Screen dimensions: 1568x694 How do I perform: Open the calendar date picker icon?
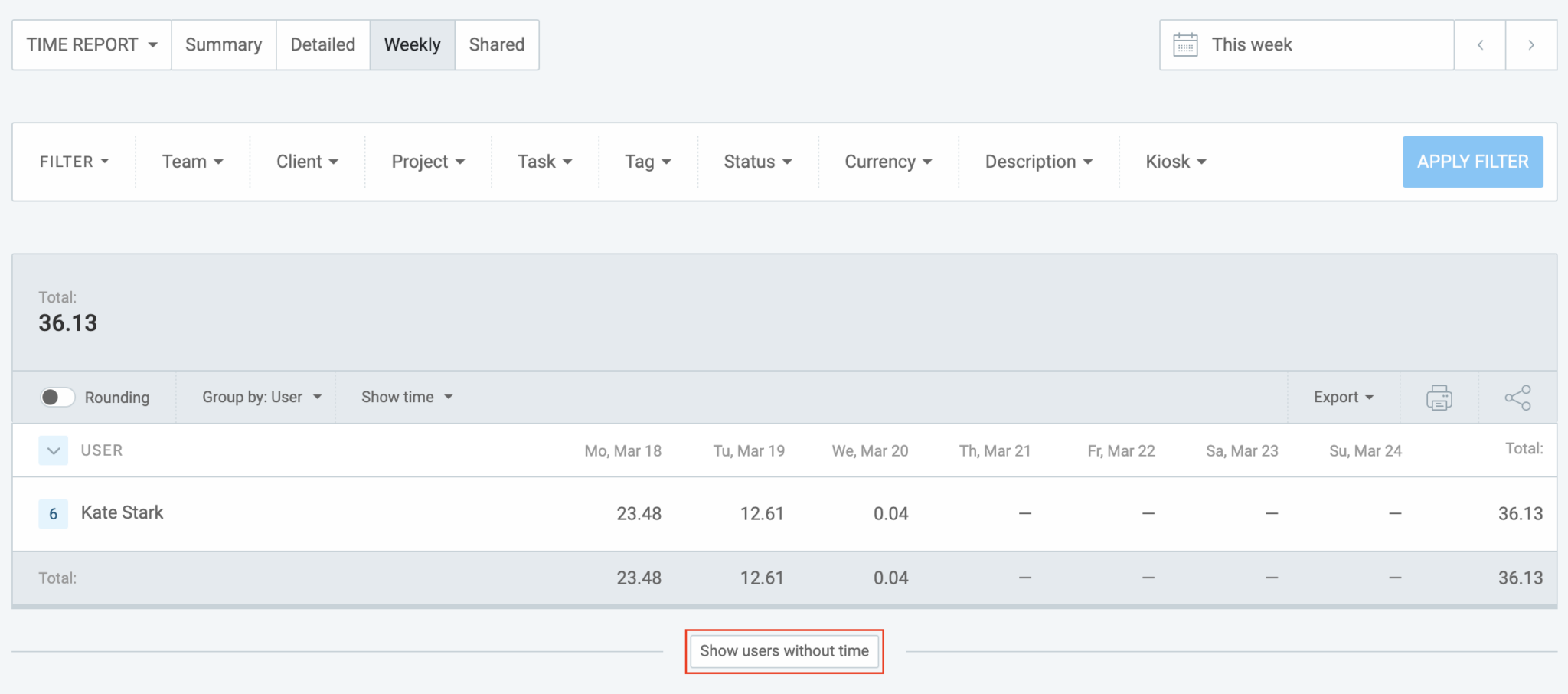(x=1185, y=45)
